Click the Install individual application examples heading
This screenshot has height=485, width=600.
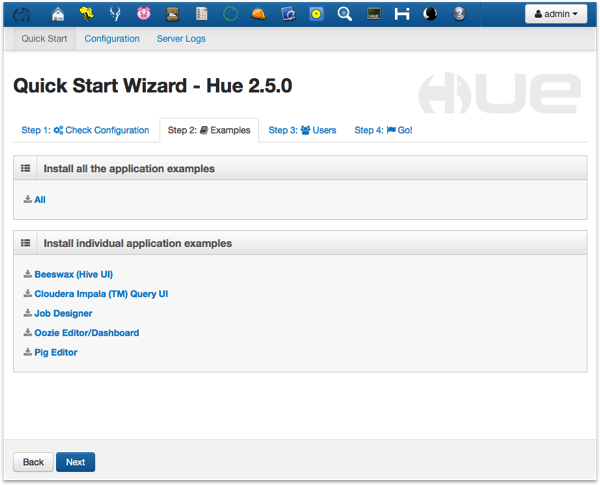click(x=138, y=243)
